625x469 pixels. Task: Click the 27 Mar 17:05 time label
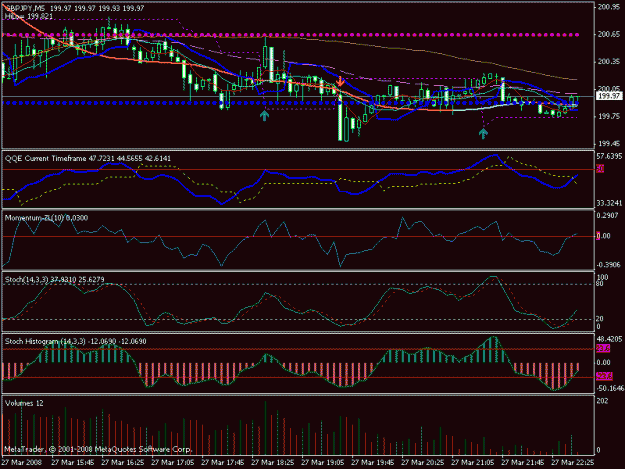tap(173, 462)
